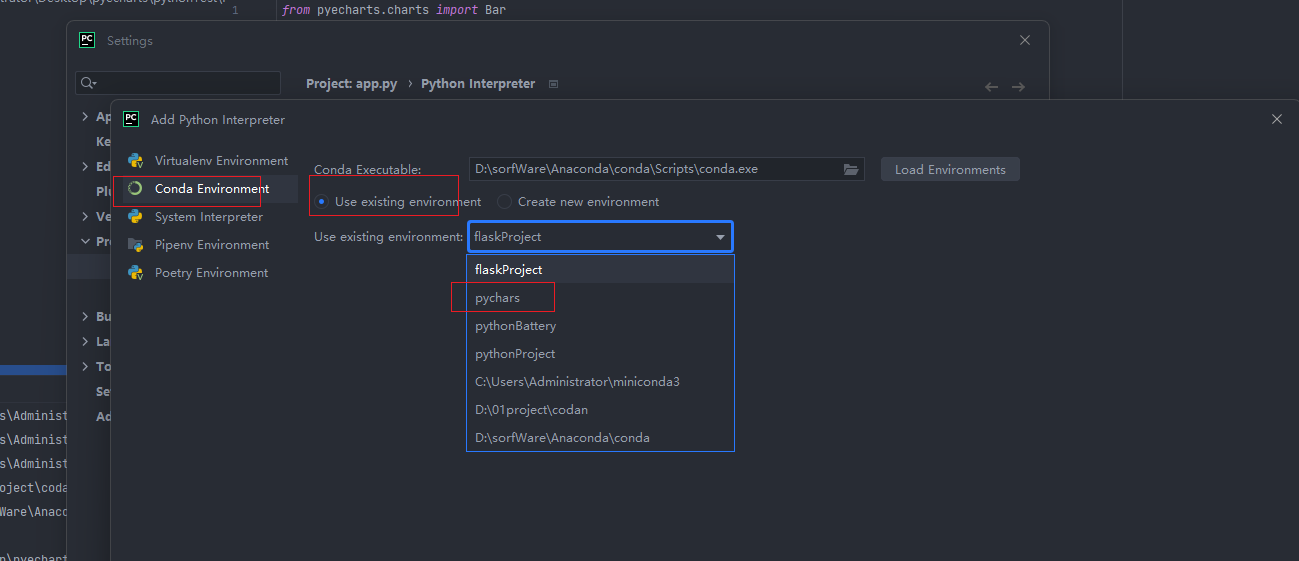Select D:\01project\codan environment option

click(x=600, y=409)
